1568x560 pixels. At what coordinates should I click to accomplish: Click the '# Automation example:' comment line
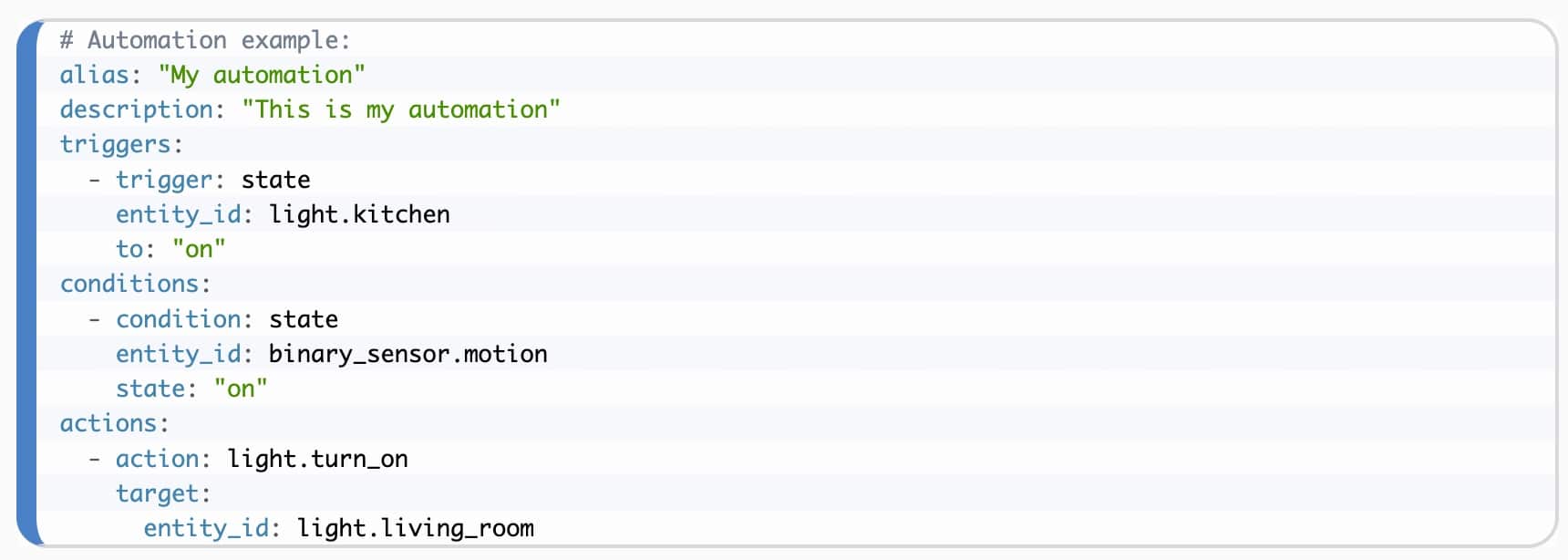[205, 40]
